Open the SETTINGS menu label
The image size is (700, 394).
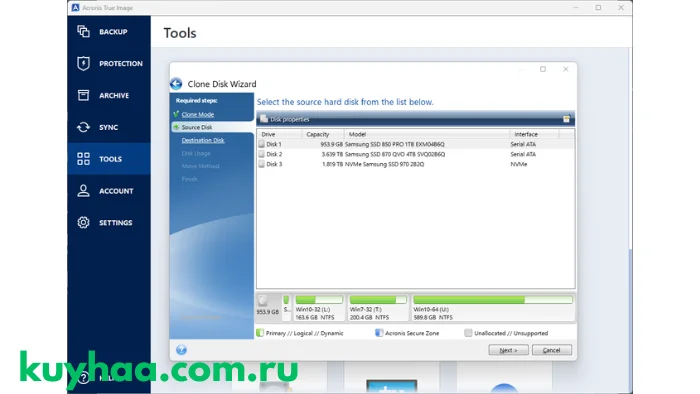[x=116, y=223]
